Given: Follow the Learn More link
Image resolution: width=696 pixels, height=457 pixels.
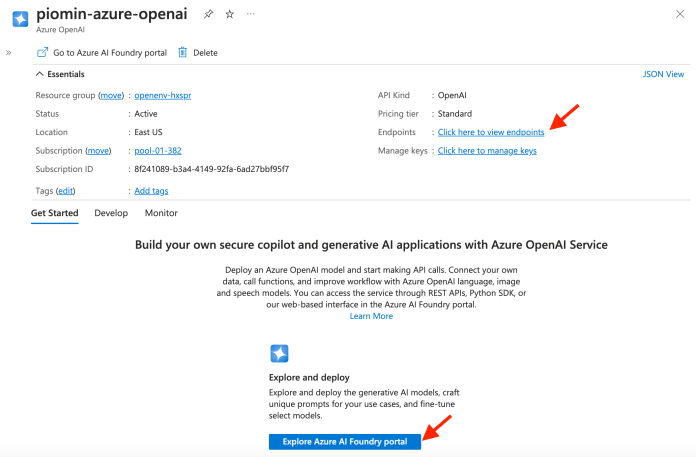Looking at the screenshot, I should point(371,316).
